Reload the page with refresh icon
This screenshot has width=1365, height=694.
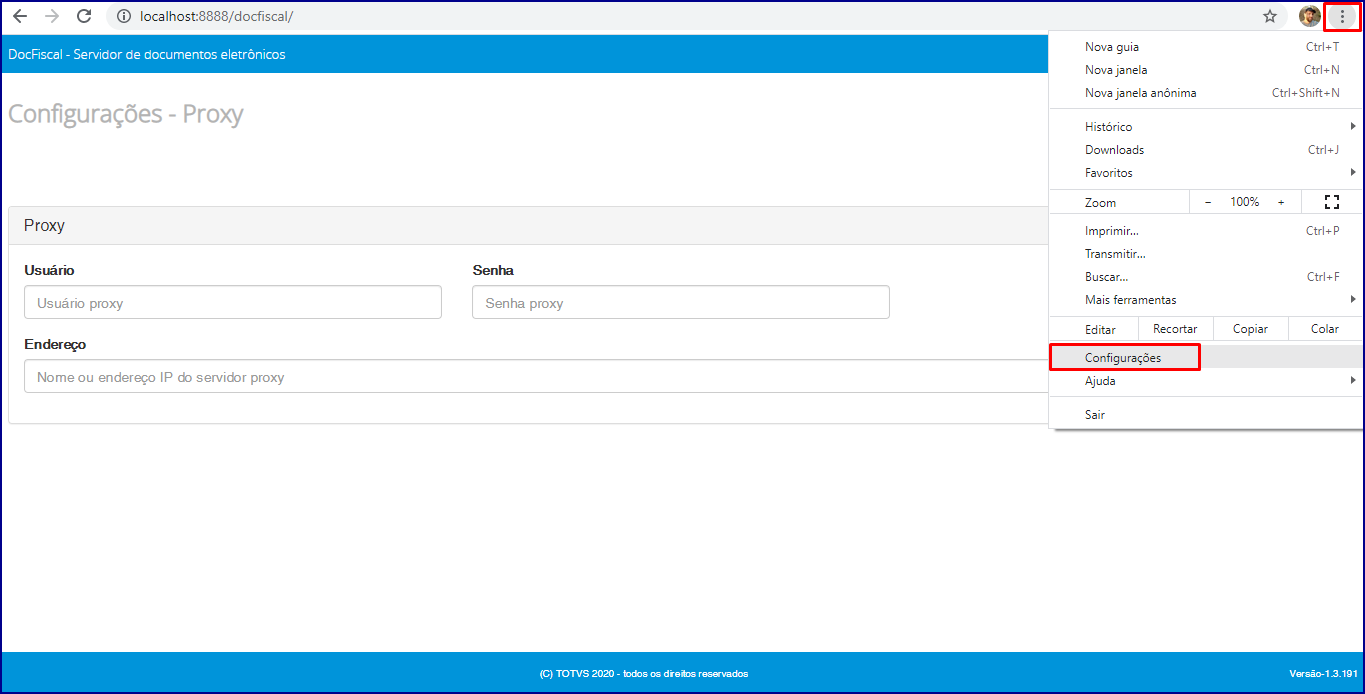(x=84, y=16)
